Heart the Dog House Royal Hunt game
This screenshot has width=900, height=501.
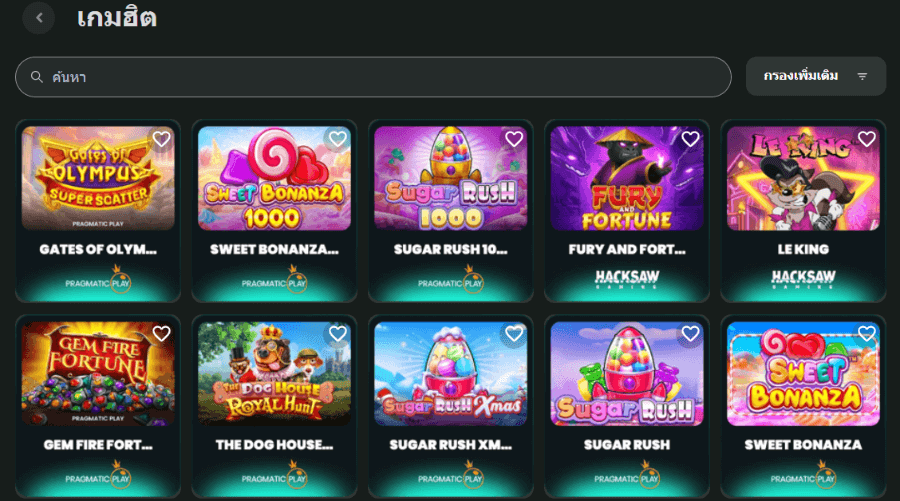point(338,333)
